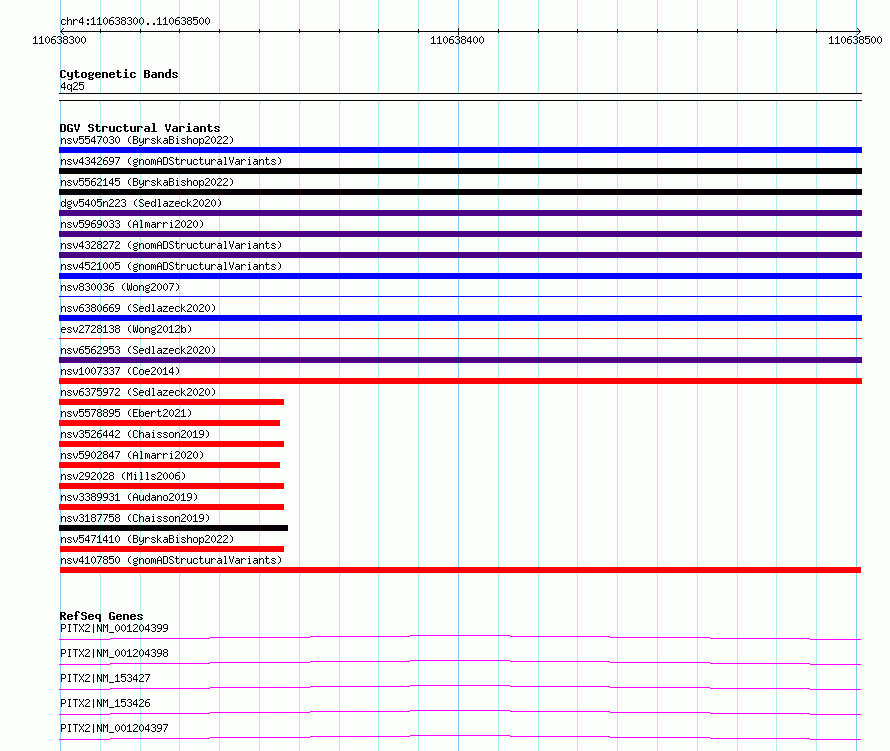Select the black bar under nsv5562145
This screenshot has height=751, width=890.
(460, 192)
